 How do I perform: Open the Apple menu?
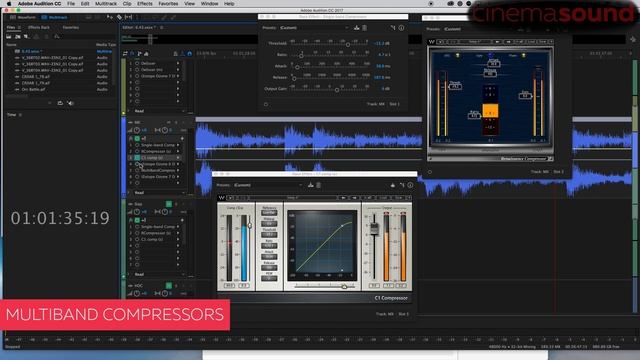pos(9,4)
